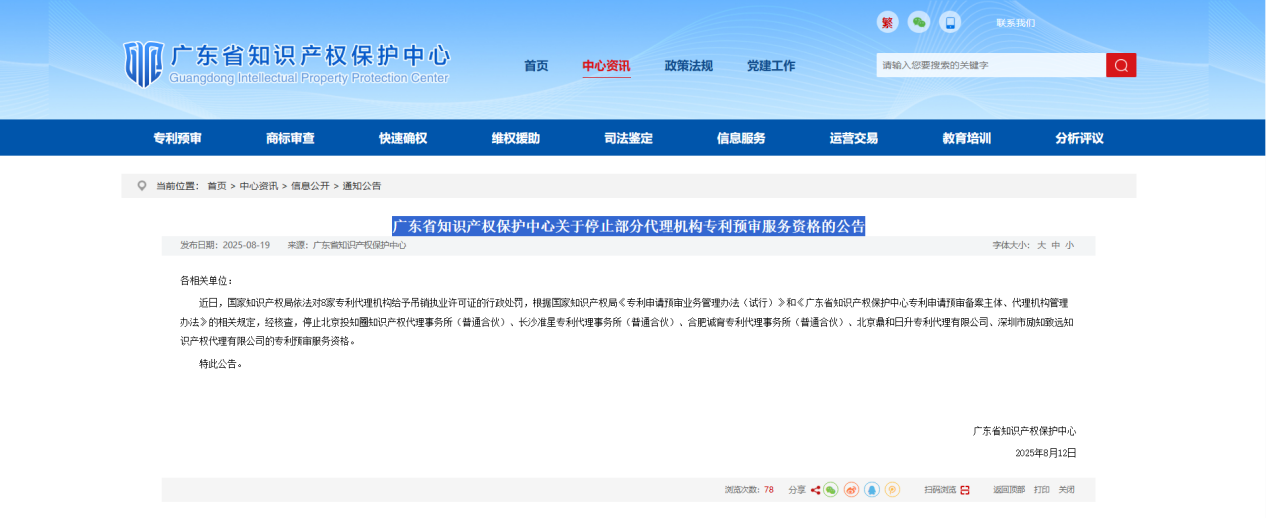Expand the 运营交易 navigation menu
The width and height of the screenshot is (1266, 518).
pos(853,138)
